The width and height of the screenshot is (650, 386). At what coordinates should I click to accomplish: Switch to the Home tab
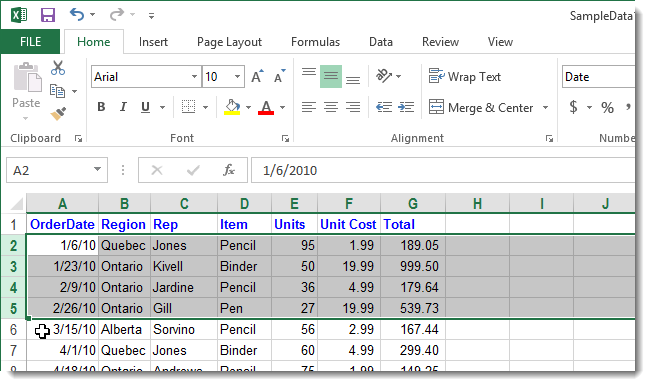[94, 42]
